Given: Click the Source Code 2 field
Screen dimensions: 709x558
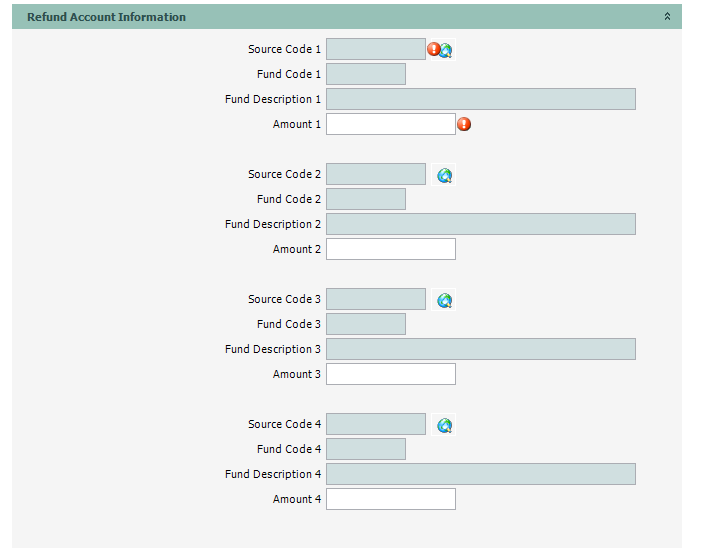Looking at the screenshot, I should tap(375, 174).
